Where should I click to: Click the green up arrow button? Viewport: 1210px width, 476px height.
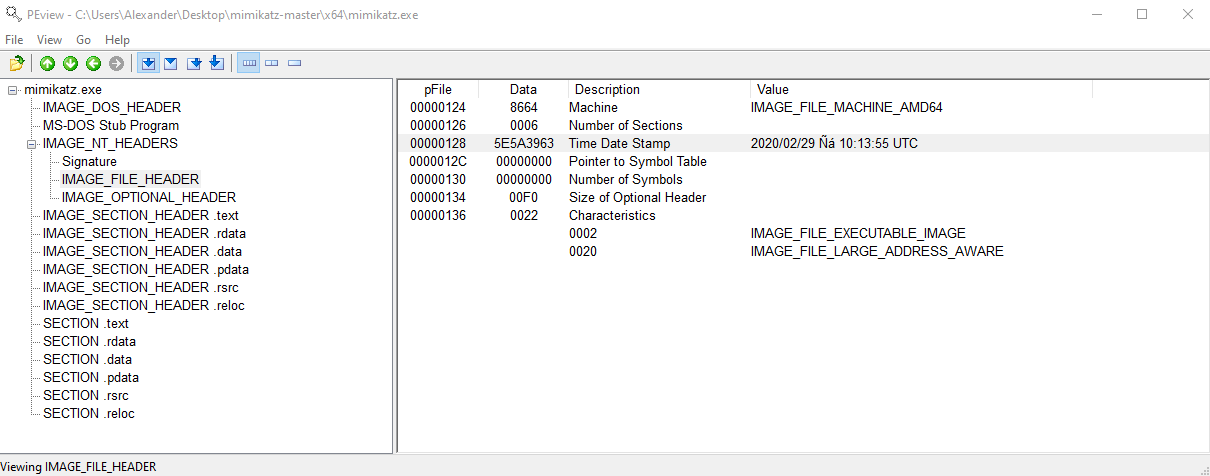[x=47, y=64]
